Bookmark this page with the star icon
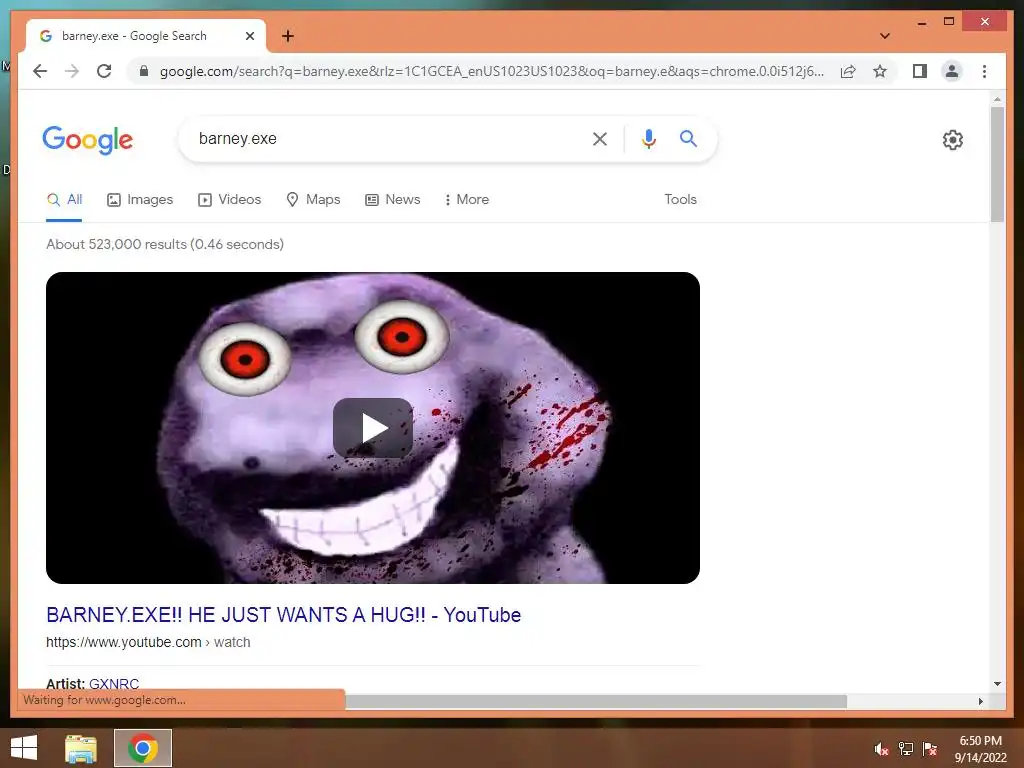Viewport: 1024px width, 768px height. (x=880, y=71)
